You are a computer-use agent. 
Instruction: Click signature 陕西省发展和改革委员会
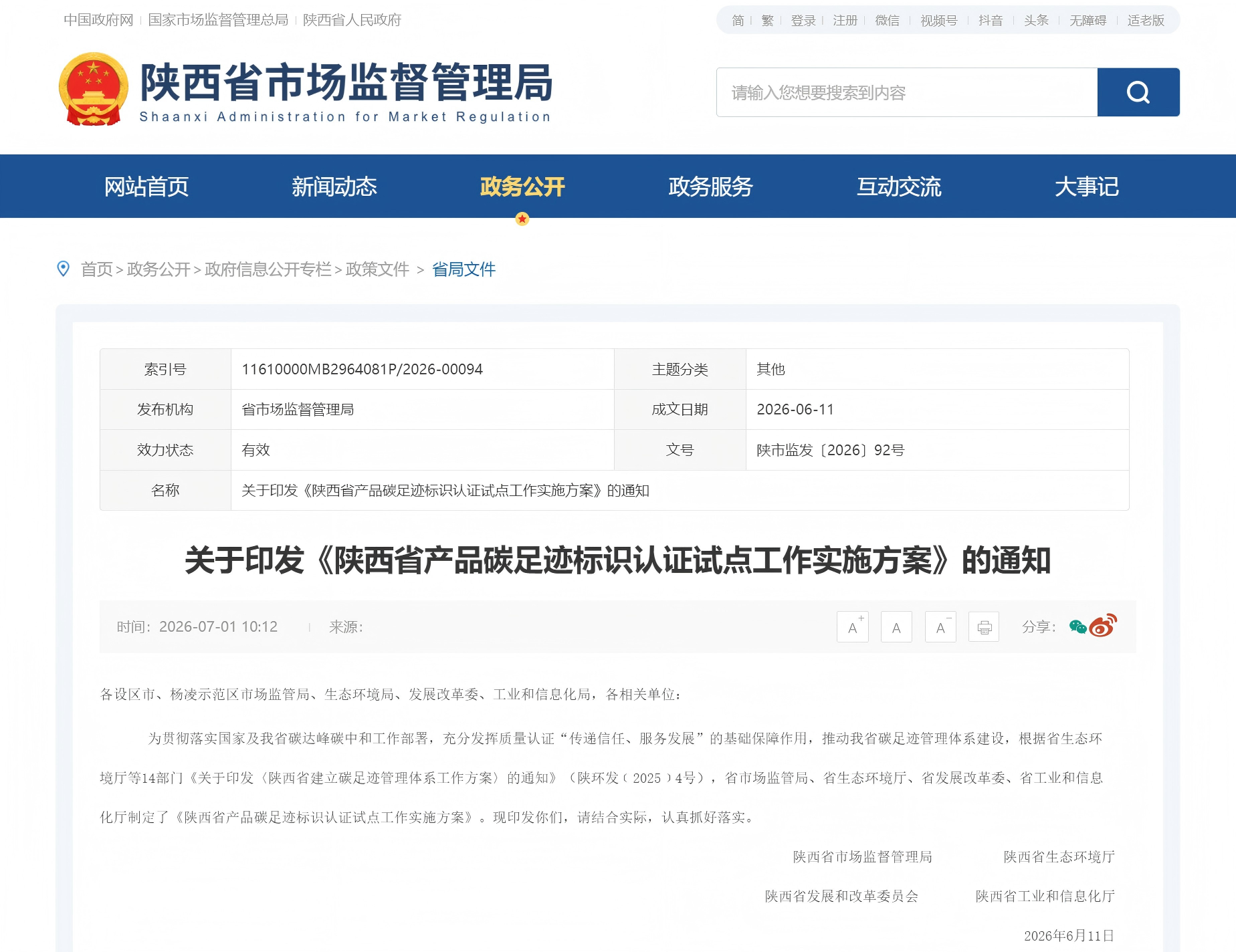(841, 896)
